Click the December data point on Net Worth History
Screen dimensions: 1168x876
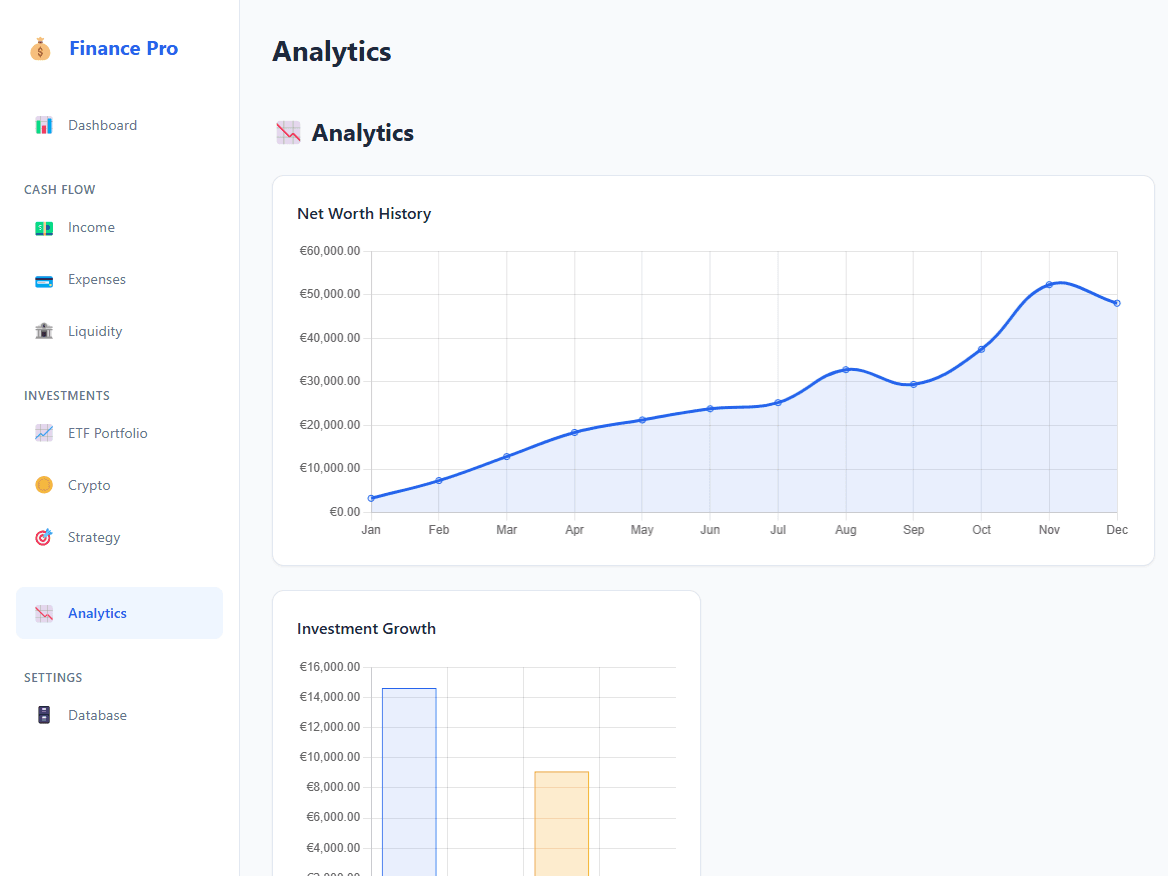tap(1117, 302)
